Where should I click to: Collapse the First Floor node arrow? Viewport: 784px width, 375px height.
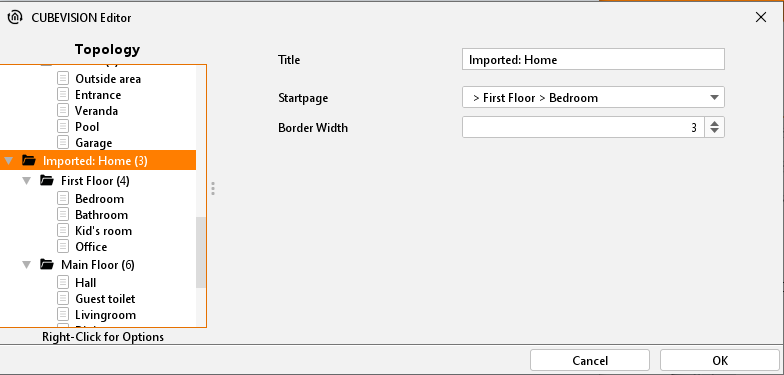(26, 180)
